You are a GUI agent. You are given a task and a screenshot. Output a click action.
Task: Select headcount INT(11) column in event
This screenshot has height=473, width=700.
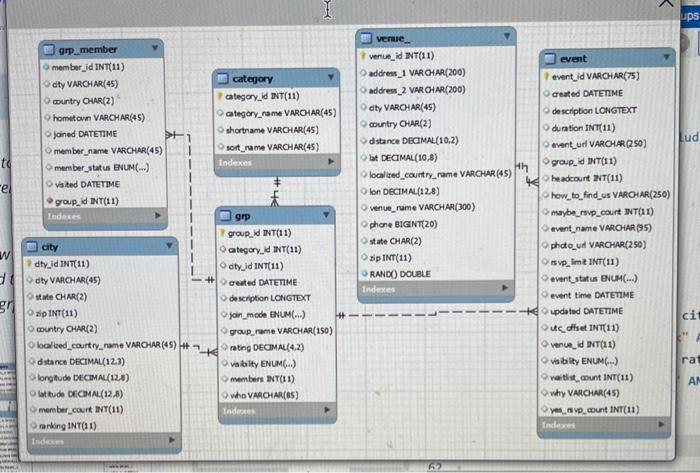[586, 178]
